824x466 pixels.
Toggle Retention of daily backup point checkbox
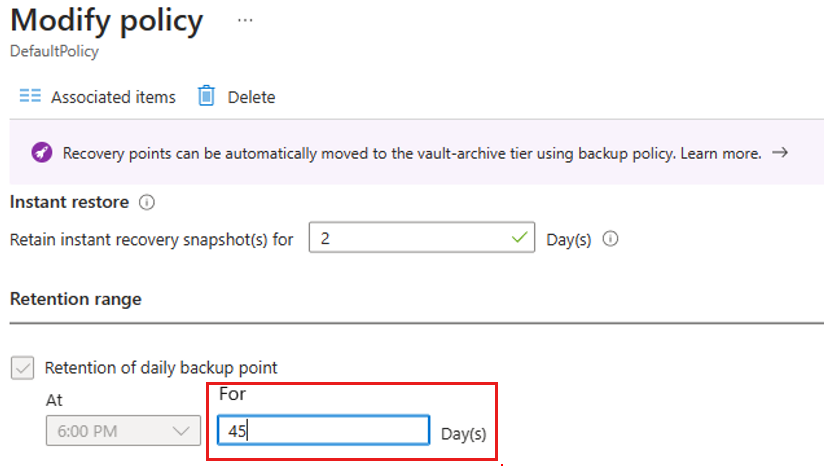point(22,368)
